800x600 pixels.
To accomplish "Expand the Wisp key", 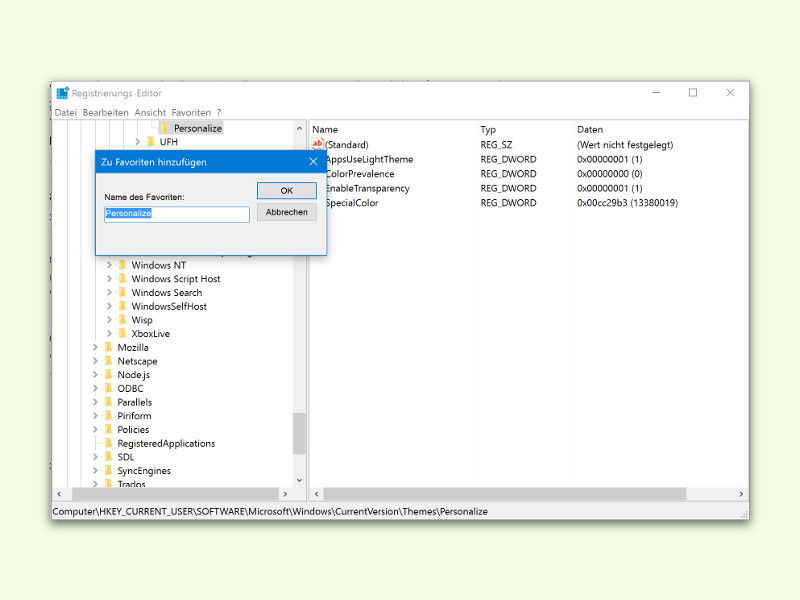I will tap(109, 320).
